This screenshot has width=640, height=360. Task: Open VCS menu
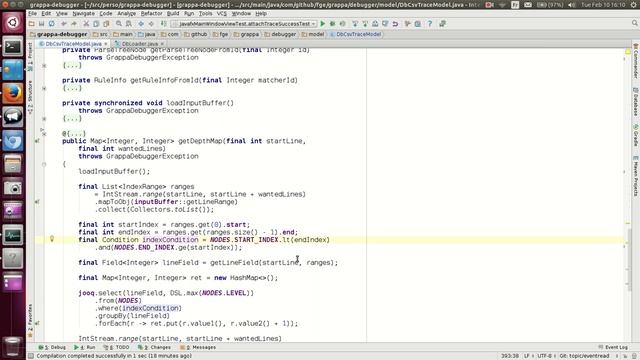tap(222, 13)
